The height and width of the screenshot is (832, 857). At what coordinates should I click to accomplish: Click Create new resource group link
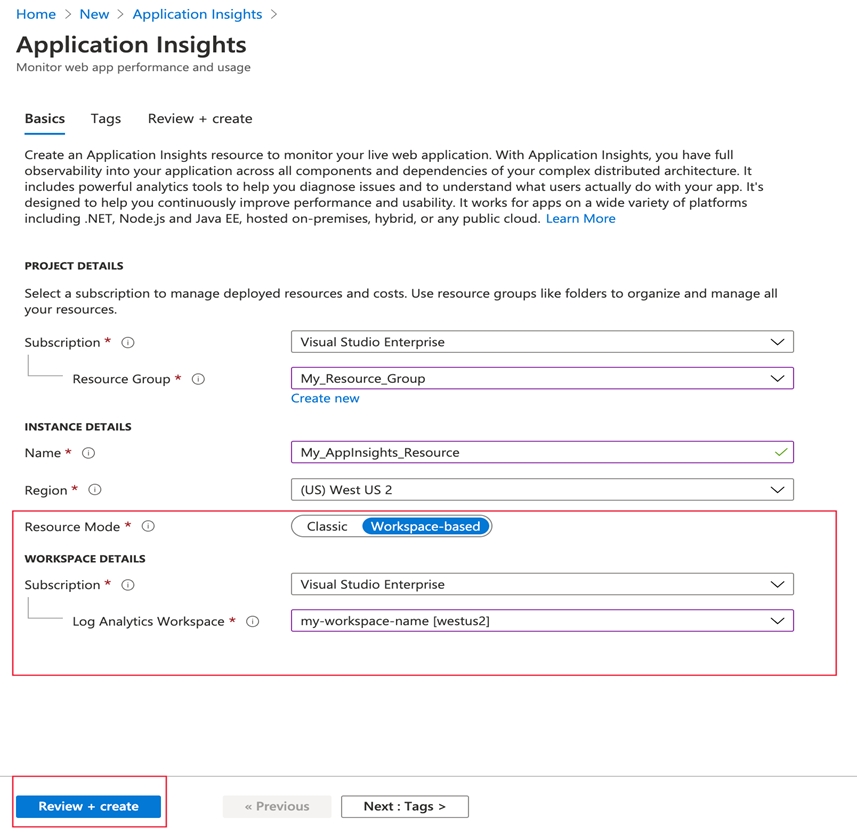tap(325, 398)
